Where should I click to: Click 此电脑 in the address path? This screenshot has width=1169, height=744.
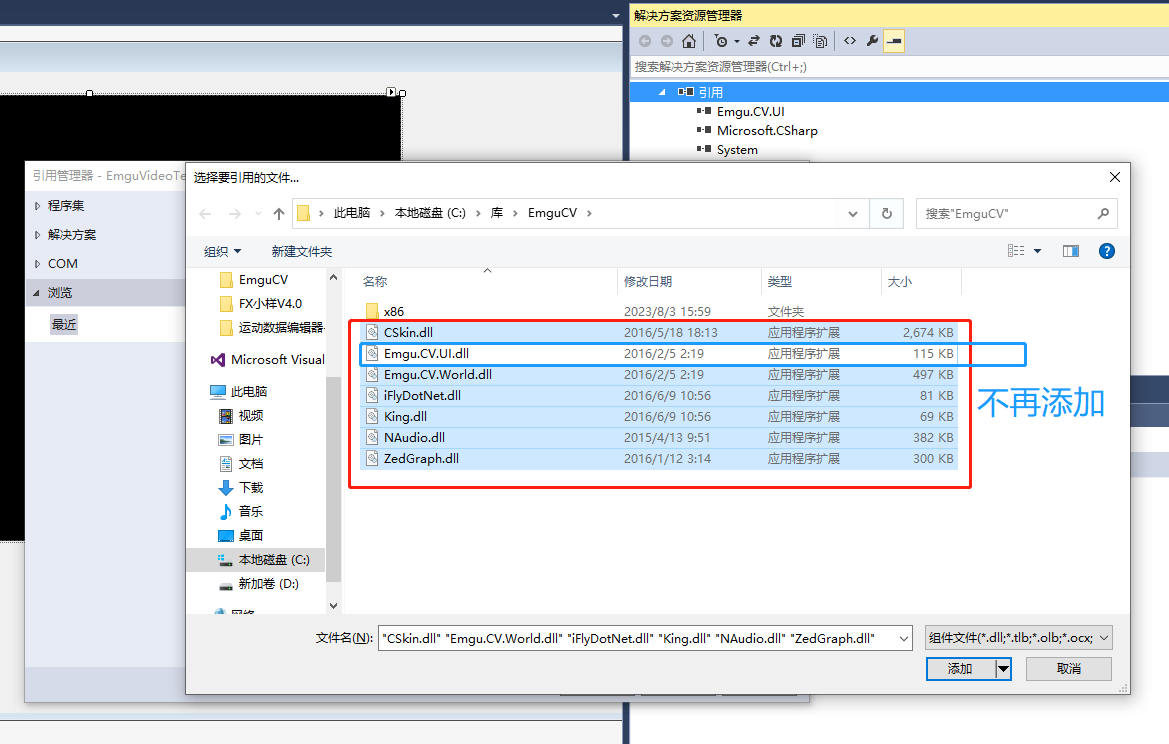(352, 213)
